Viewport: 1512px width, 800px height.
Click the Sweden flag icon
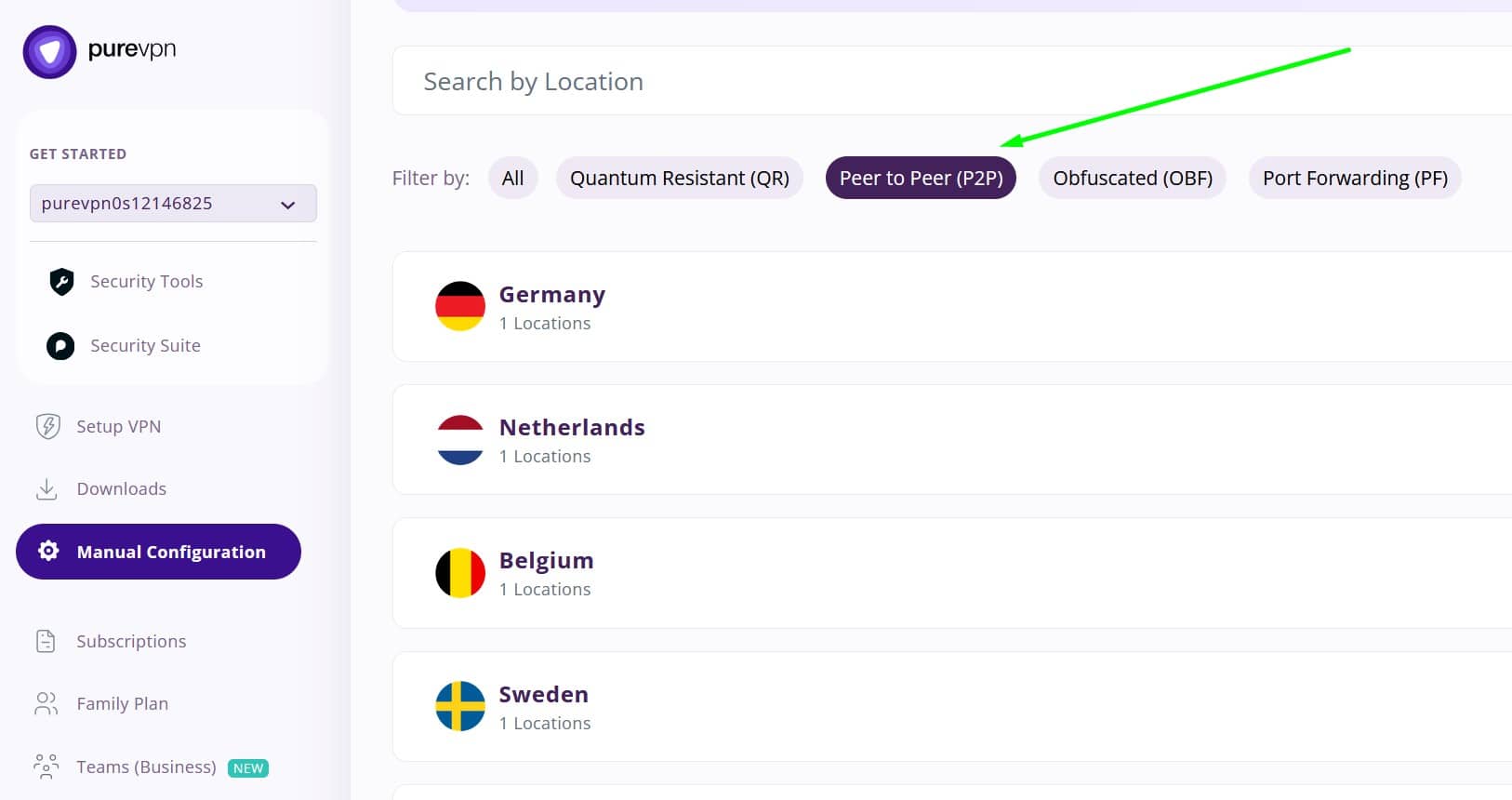(x=460, y=706)
